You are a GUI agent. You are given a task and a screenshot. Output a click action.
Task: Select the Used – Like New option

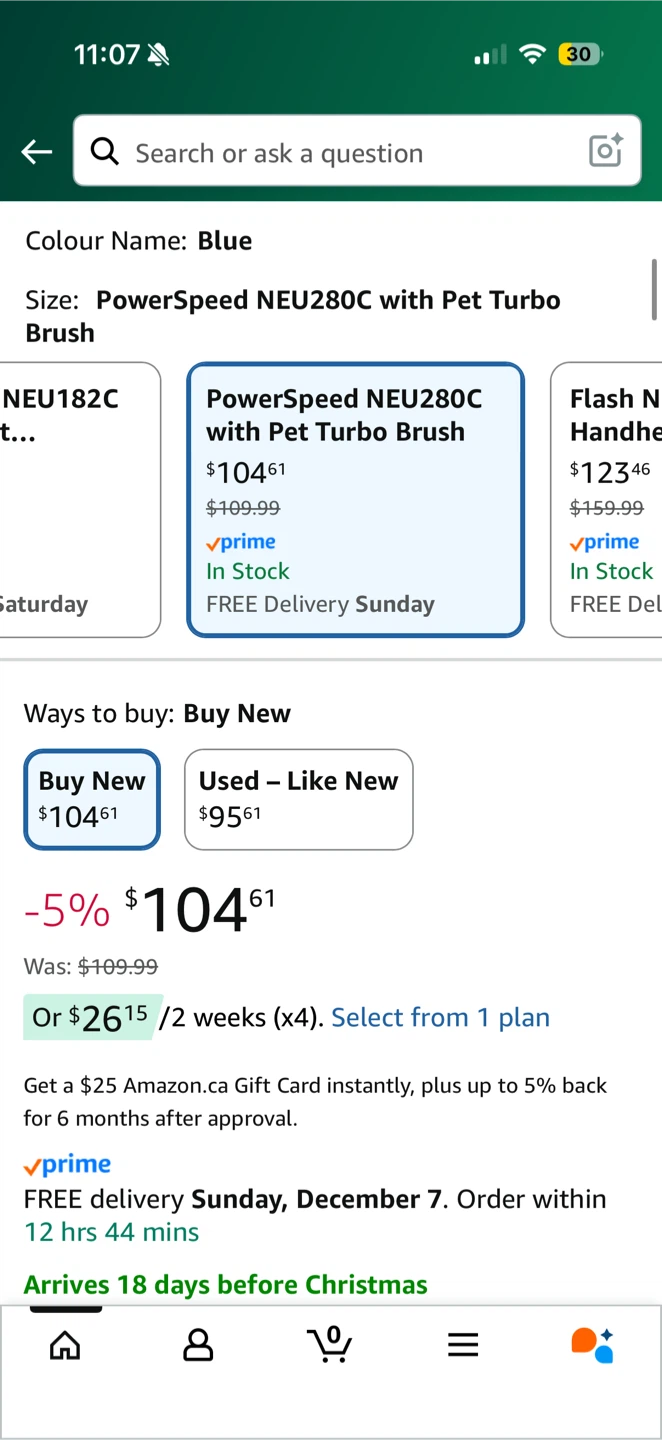pyautogui.click(x=298, y=799)
